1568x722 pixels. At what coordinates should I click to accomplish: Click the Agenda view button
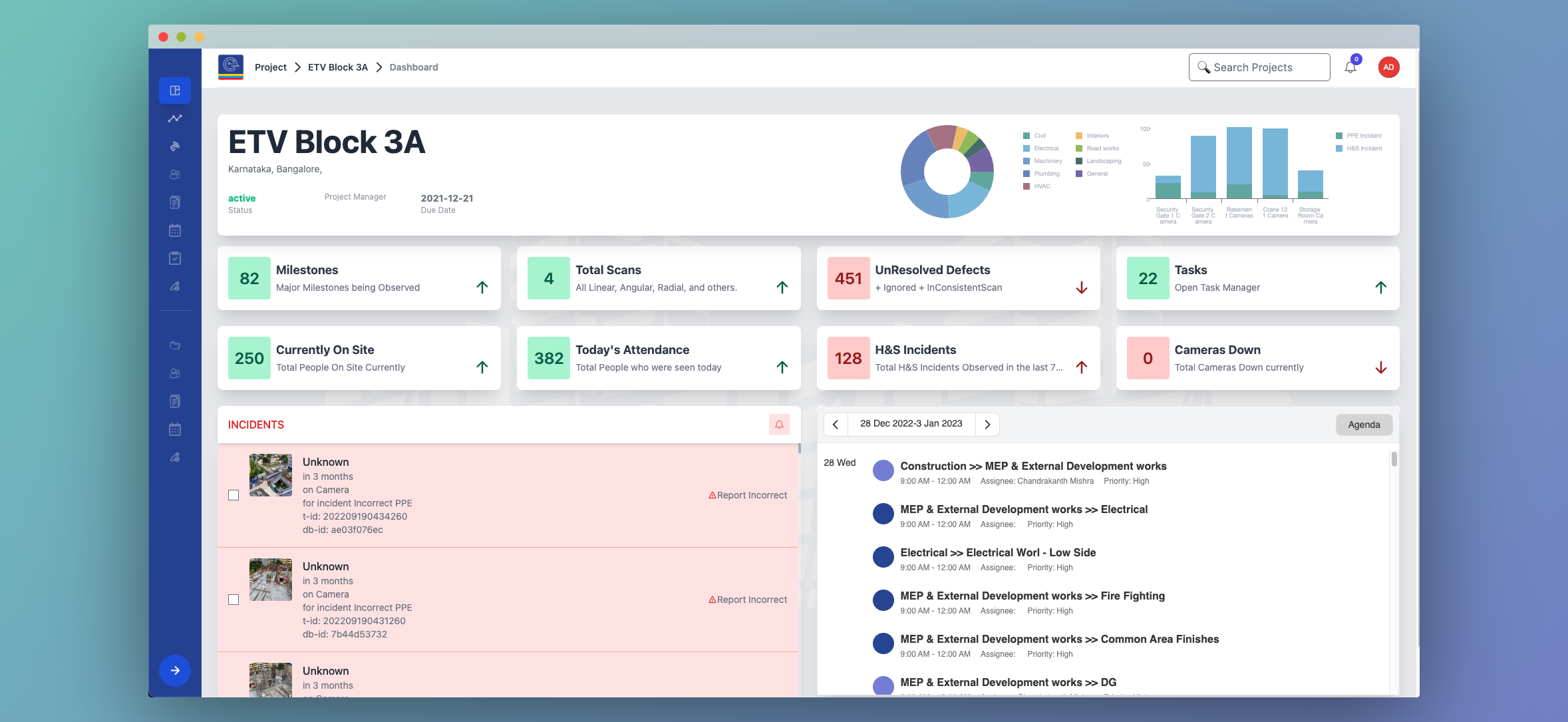(1364, 425)
